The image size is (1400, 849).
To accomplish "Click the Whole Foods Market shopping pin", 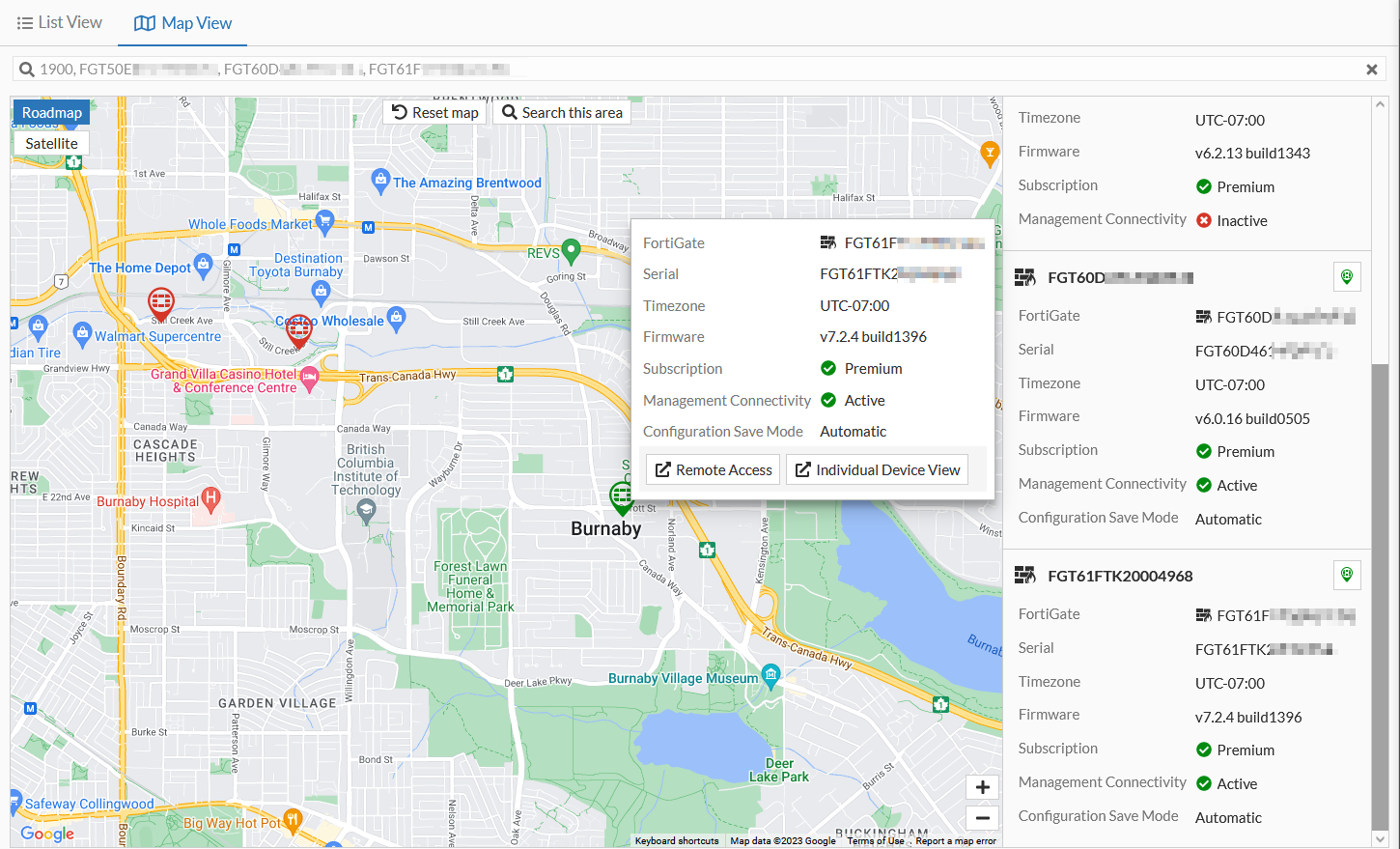I will (x=324, y=222).
